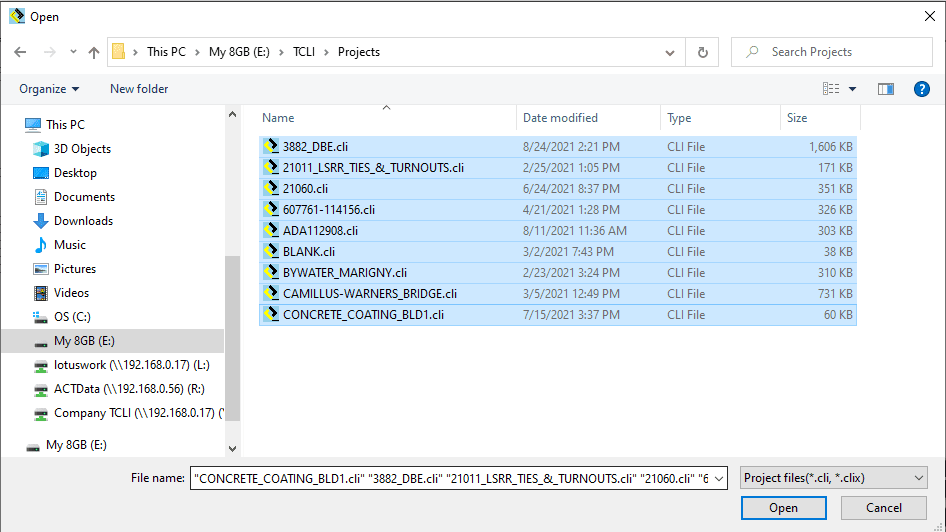The width and height of the screenshot is (946, 532).
Task: Select Projects breadcrumb segment
Action: tap(358, 52)
